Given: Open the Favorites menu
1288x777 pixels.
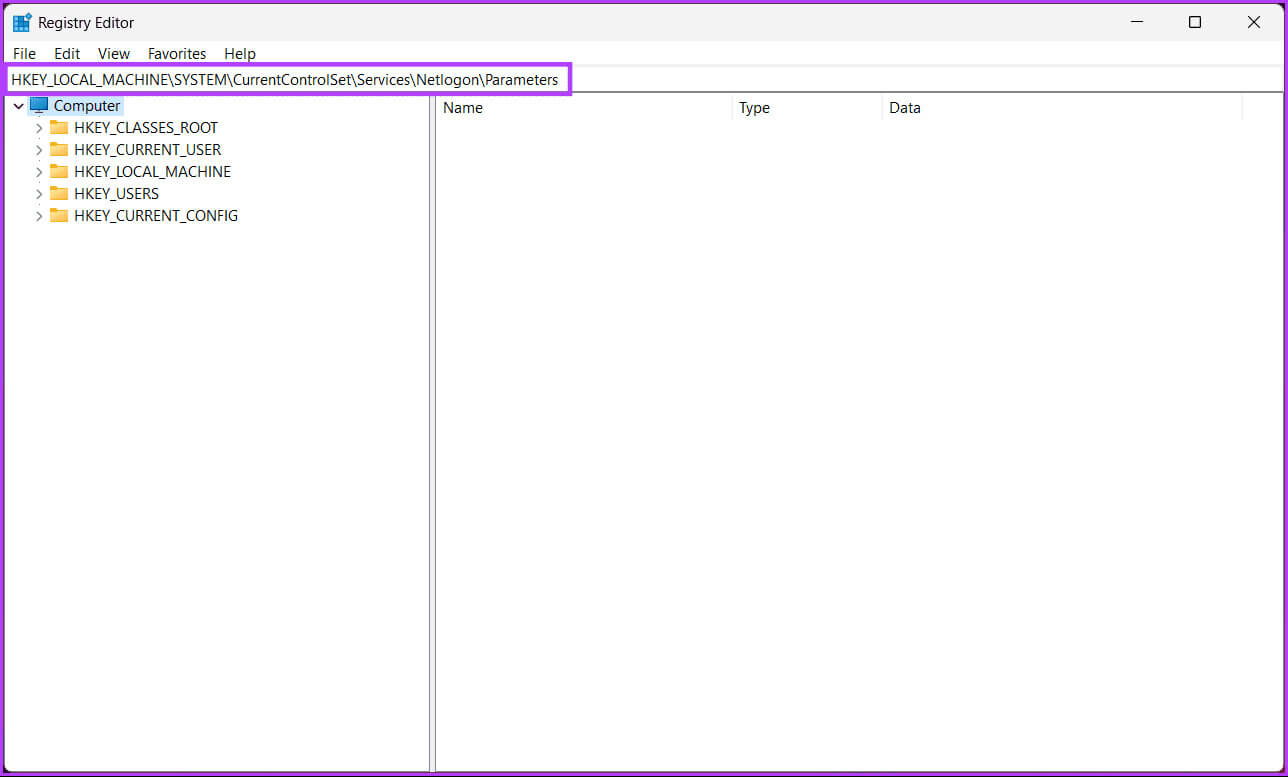Looking at the screenshot, I should tap(177, 54).
